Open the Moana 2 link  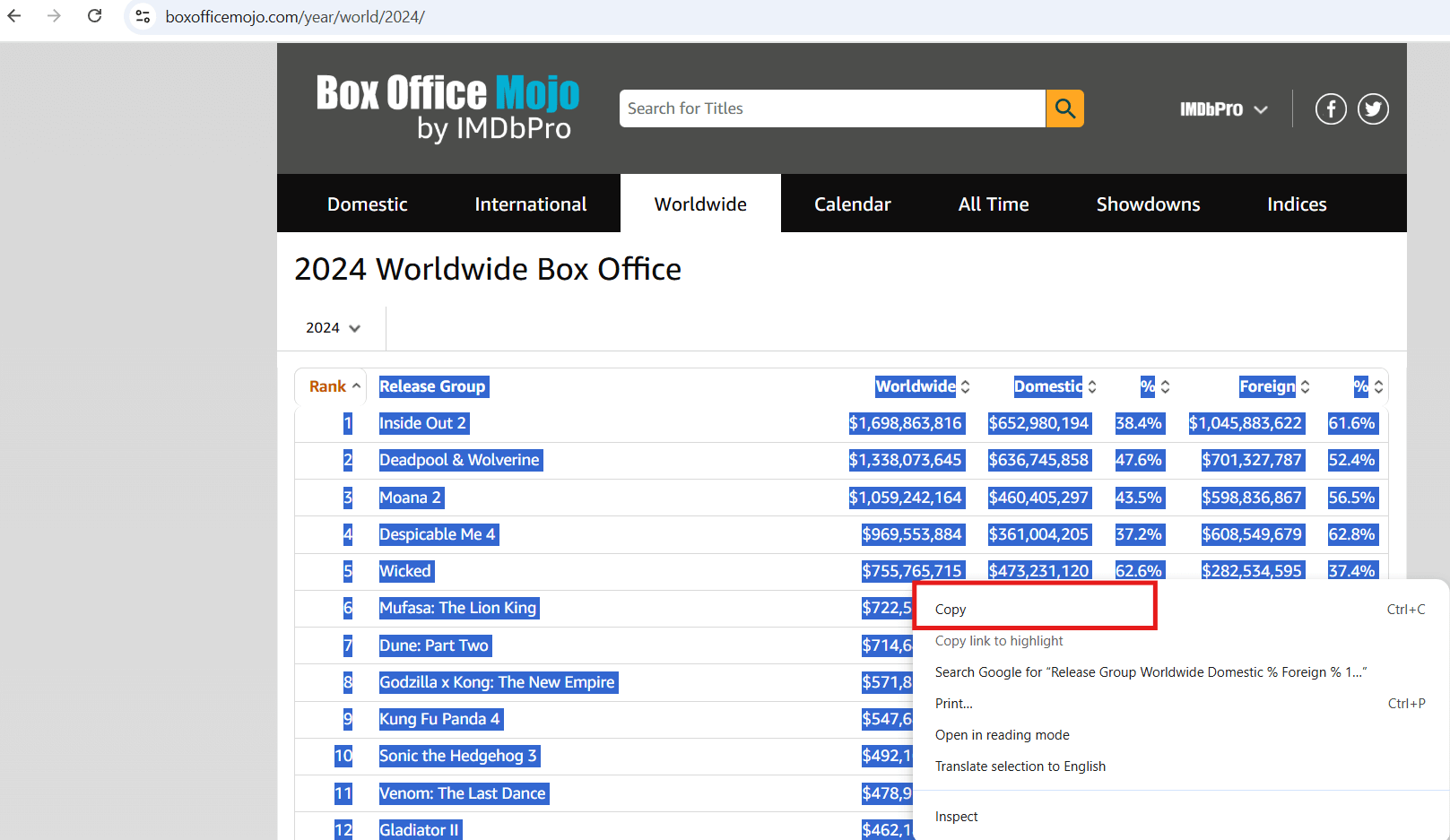click(411, 498)
